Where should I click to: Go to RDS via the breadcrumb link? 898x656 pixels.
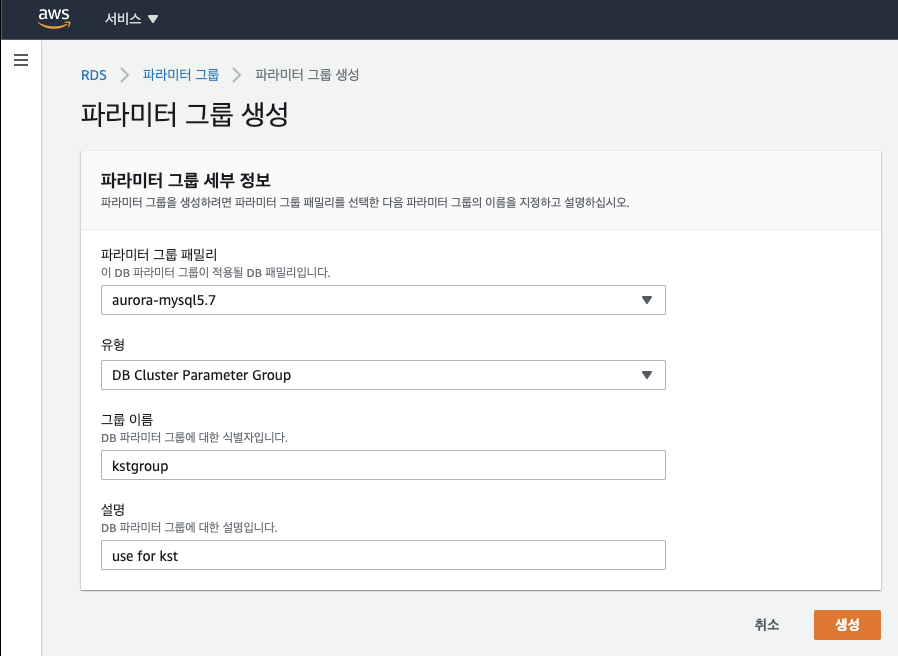point(94,75)
